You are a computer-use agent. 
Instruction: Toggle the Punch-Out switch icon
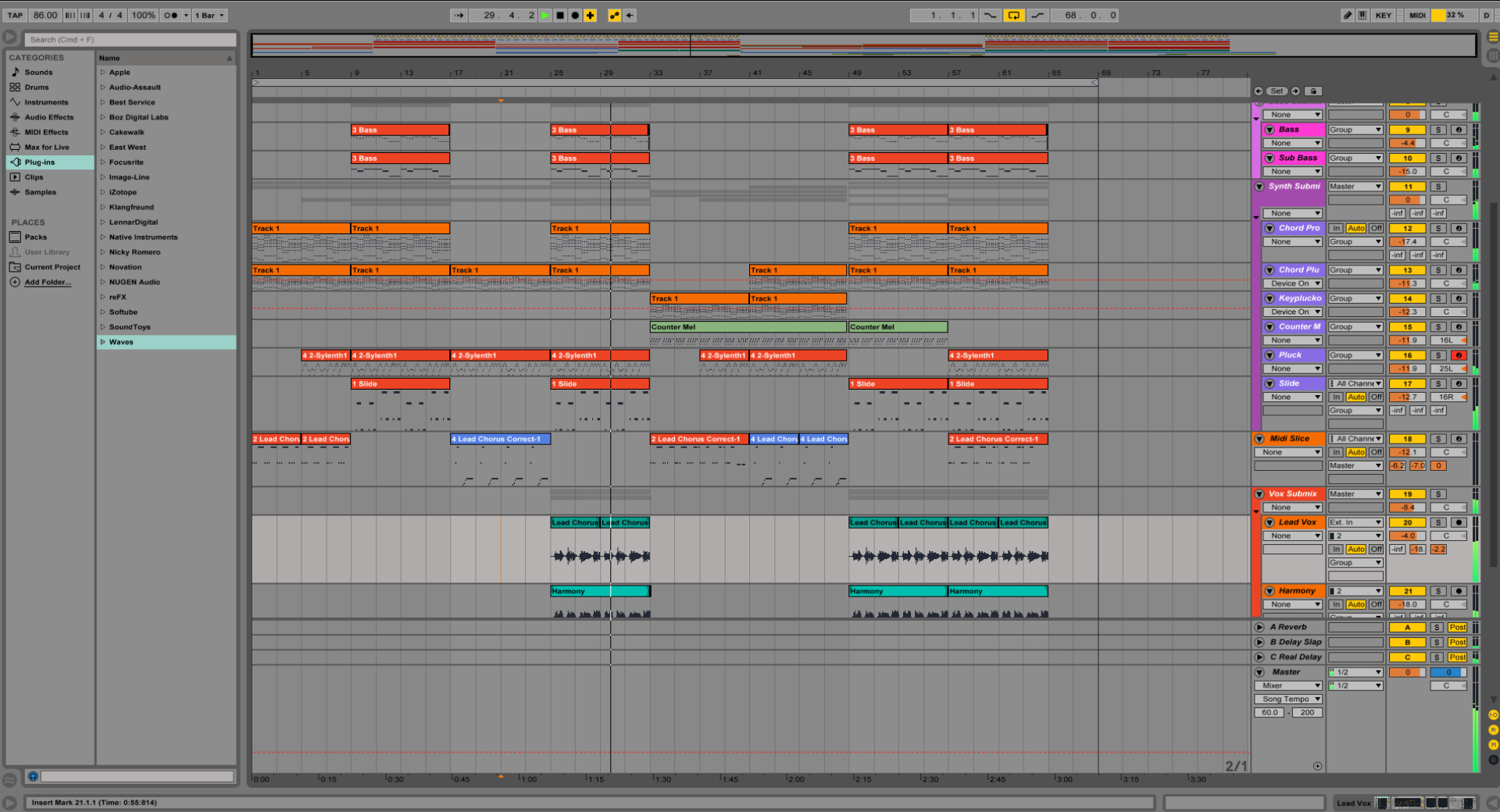point(1037,15)
